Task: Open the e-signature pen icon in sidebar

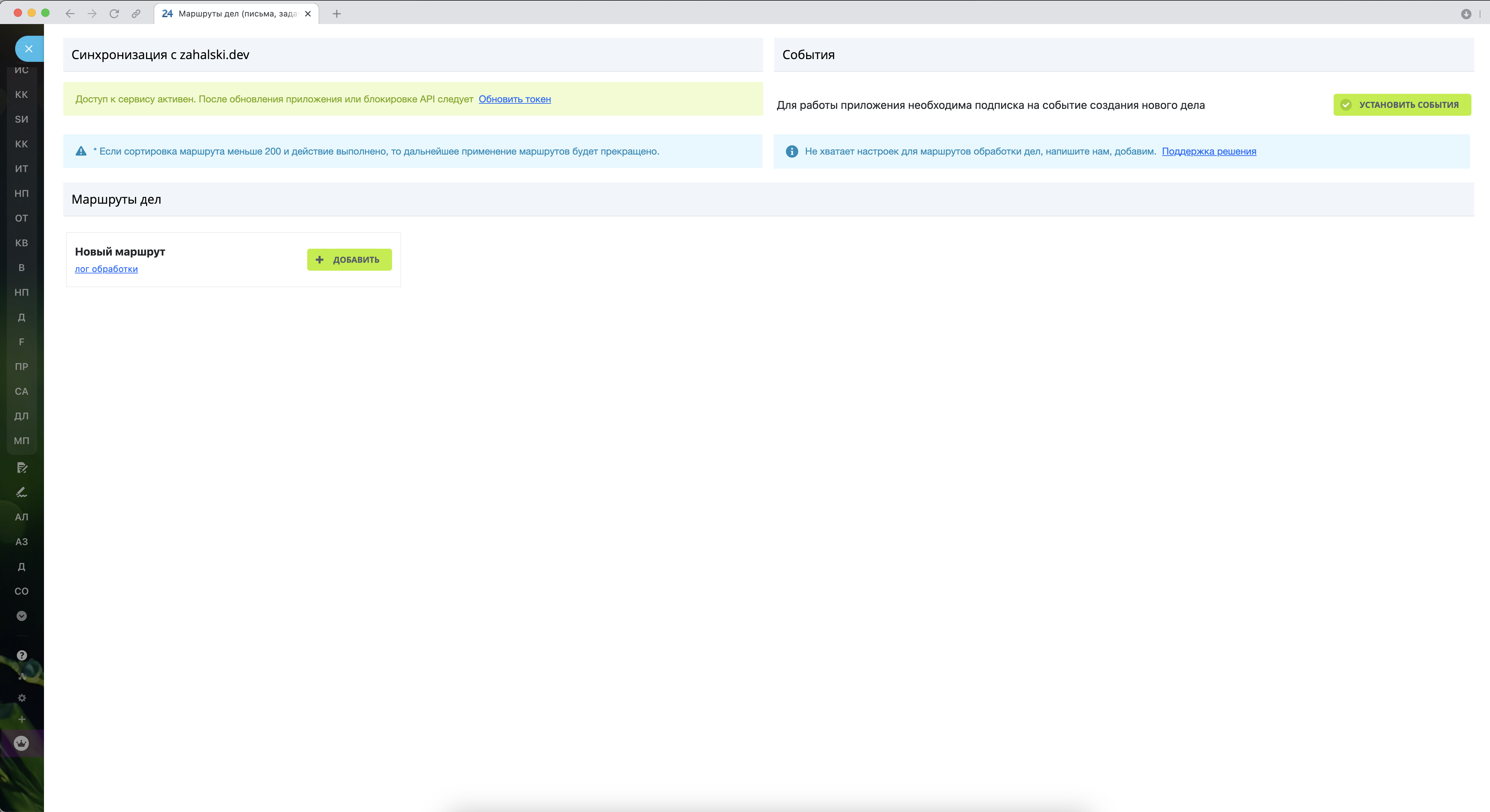Action: pos(21,492)
